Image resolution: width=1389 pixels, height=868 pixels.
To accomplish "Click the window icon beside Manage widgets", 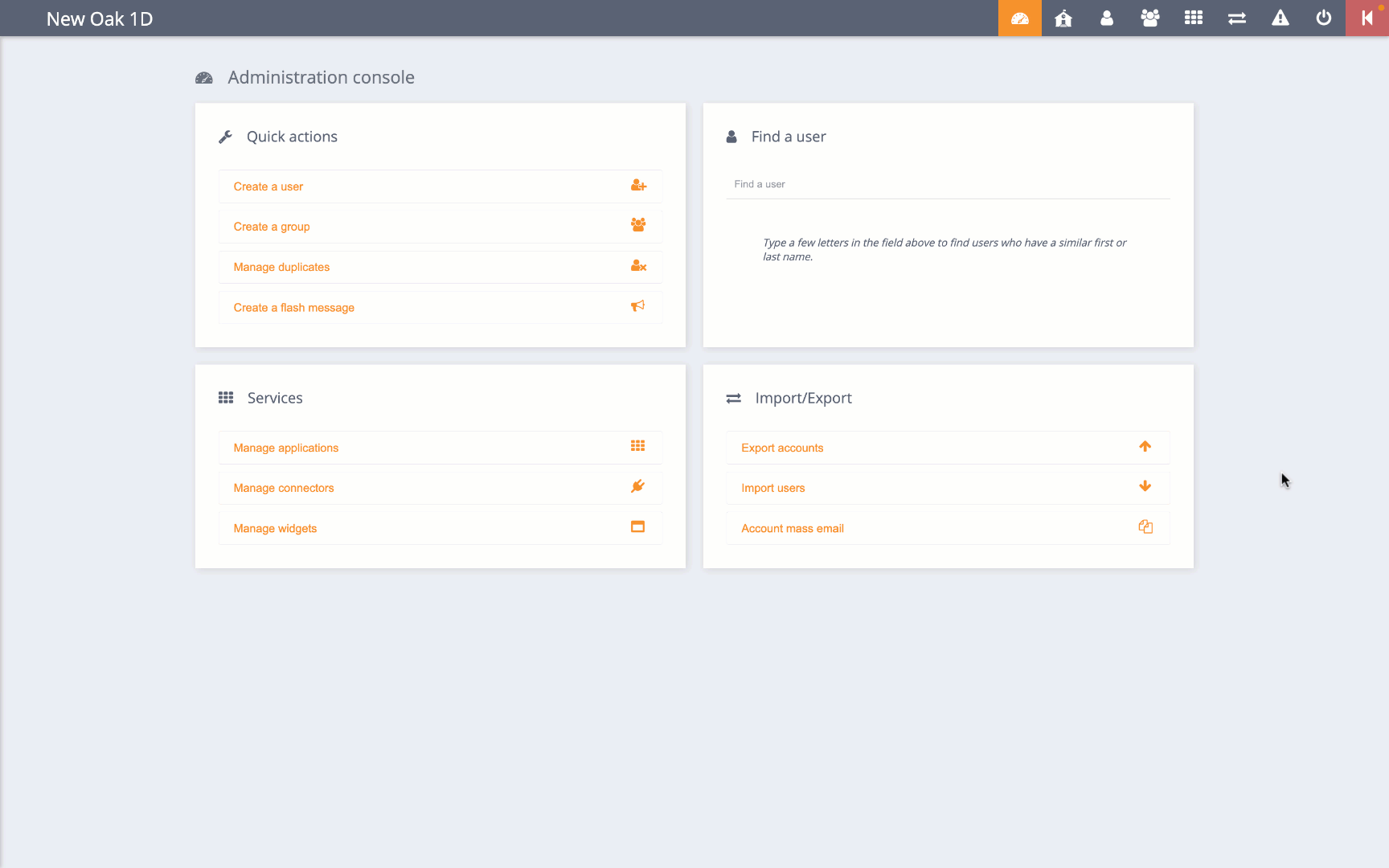I will point(637,527).
